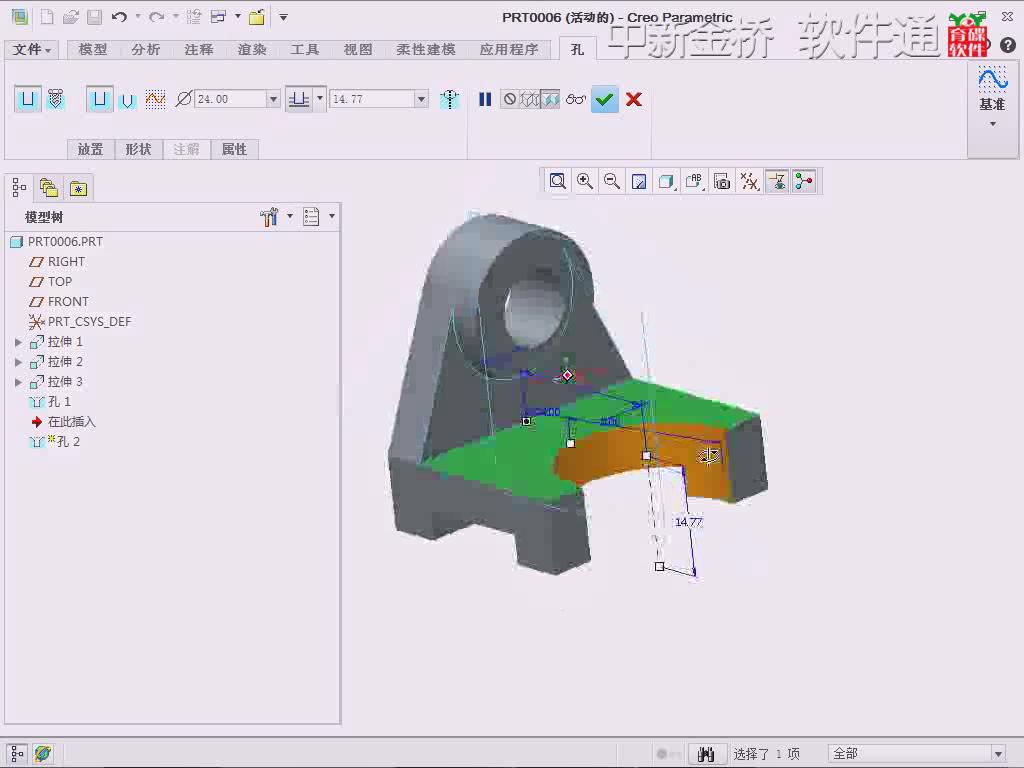Screen dimensions: 1024x768
Task: Switch to the 工具 ribbon tab
Action: pos(304,50)
